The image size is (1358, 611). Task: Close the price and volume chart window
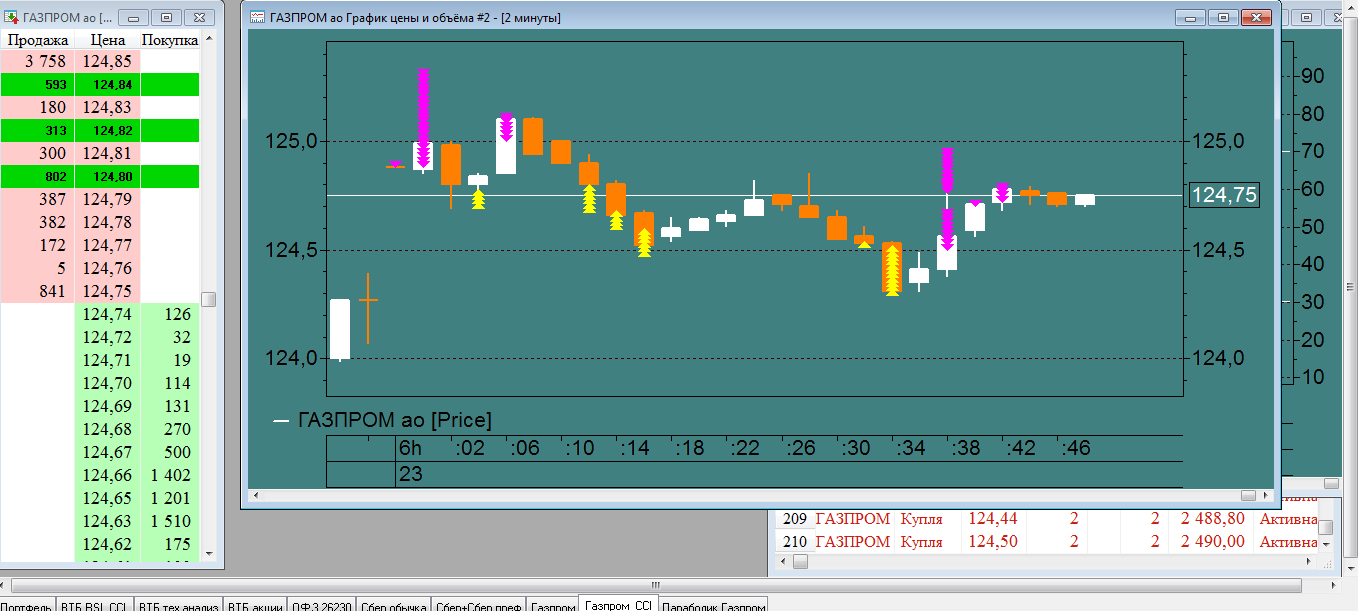tap(1254, 17)
